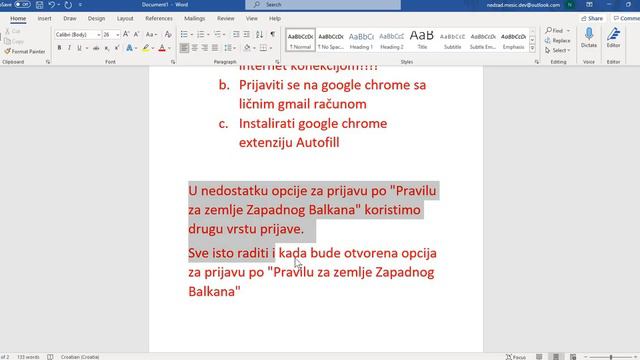
Task: Click the Croatian language status indicator
Action: click(80, 357)
